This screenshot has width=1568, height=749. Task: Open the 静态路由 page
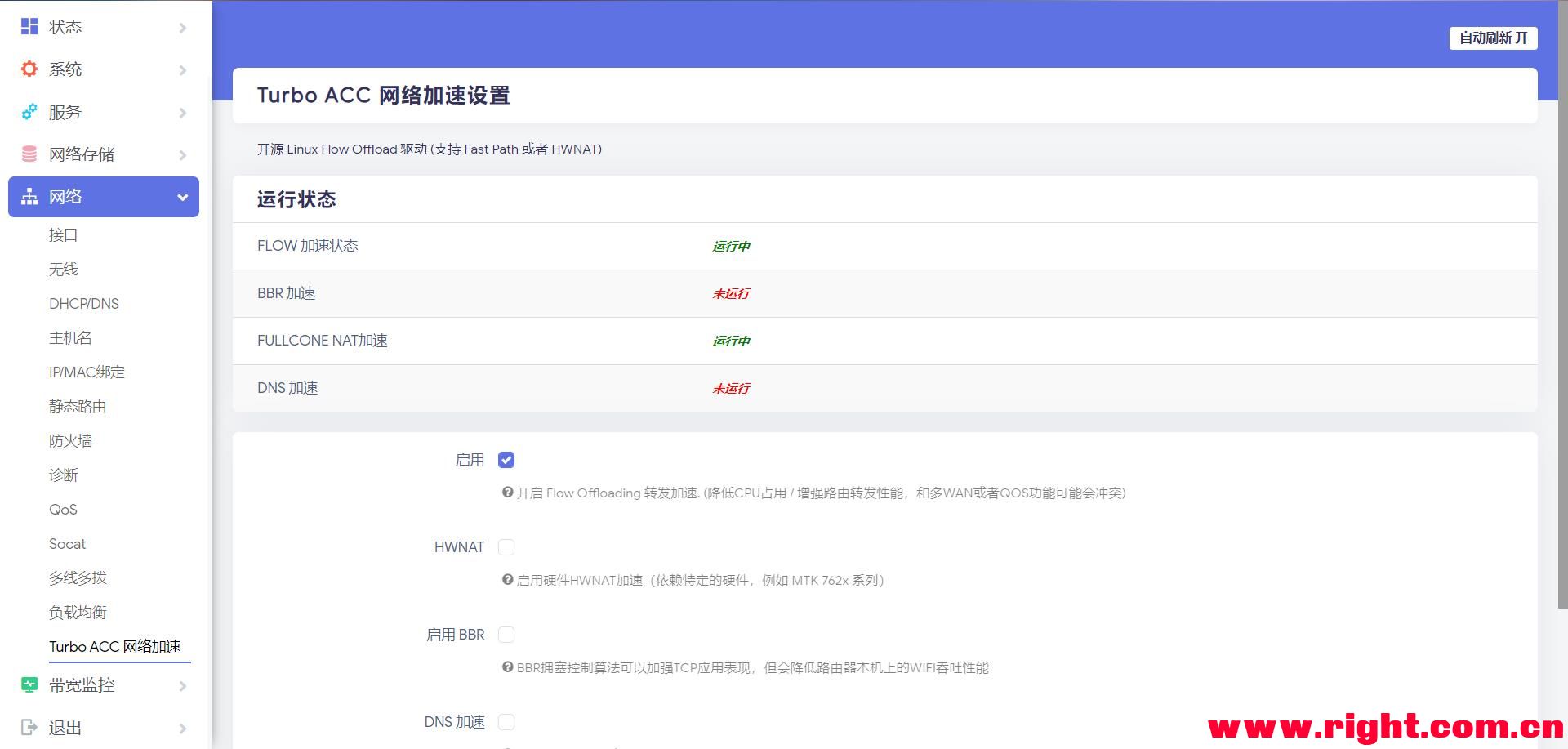[x=78, y=407]
